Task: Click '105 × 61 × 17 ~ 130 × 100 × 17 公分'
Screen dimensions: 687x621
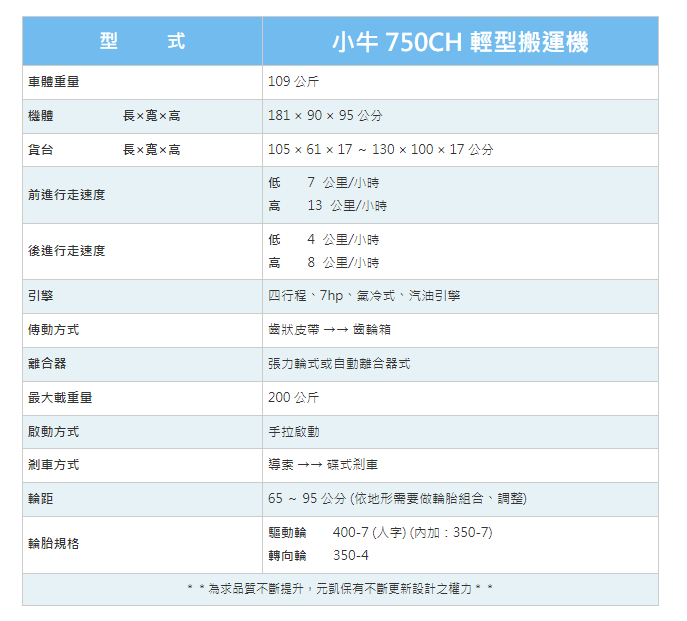Action: [380, 149]
